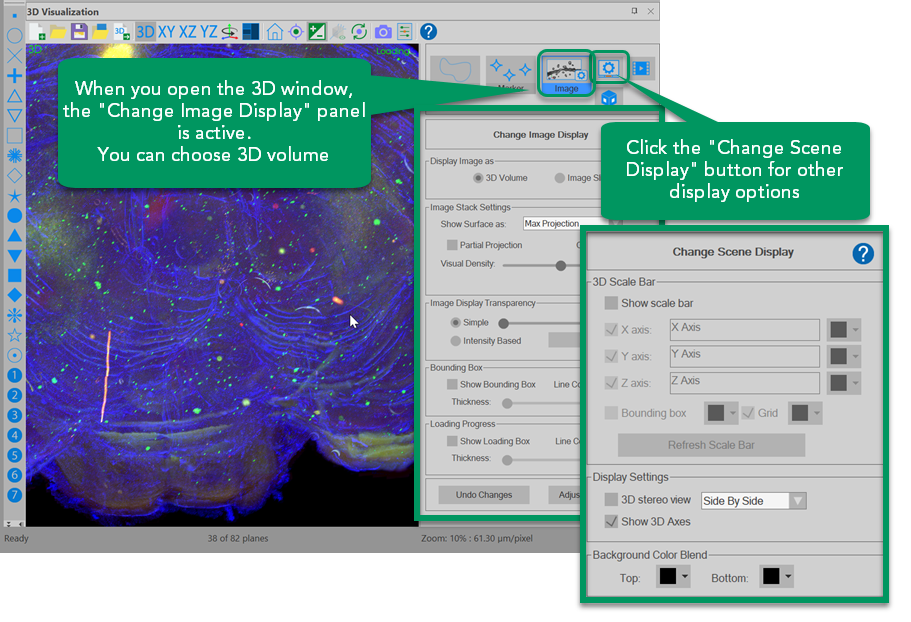
Task: Click the Refresh Scale Bar button
Action: [711, 445]
